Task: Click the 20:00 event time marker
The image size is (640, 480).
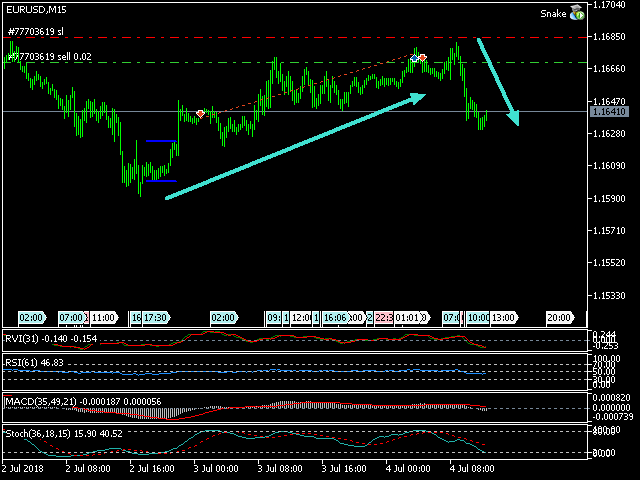Action: (x=560, y=318)
